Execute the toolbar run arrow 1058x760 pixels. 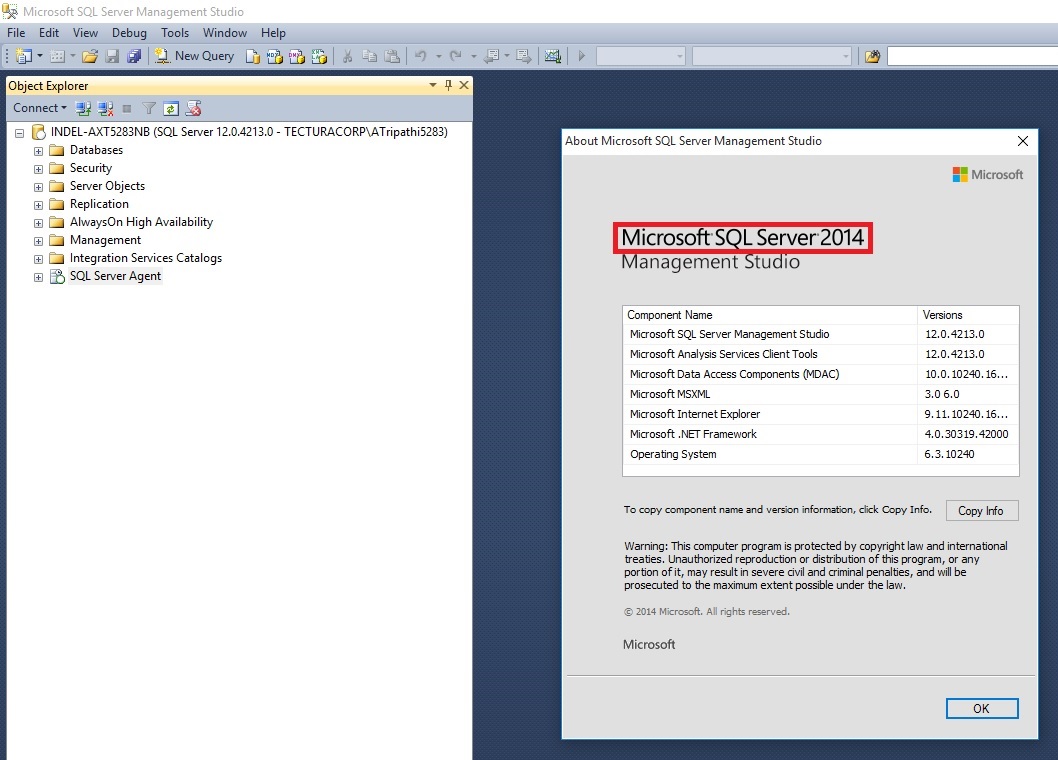pyautogui.click(x=581, y=56)
